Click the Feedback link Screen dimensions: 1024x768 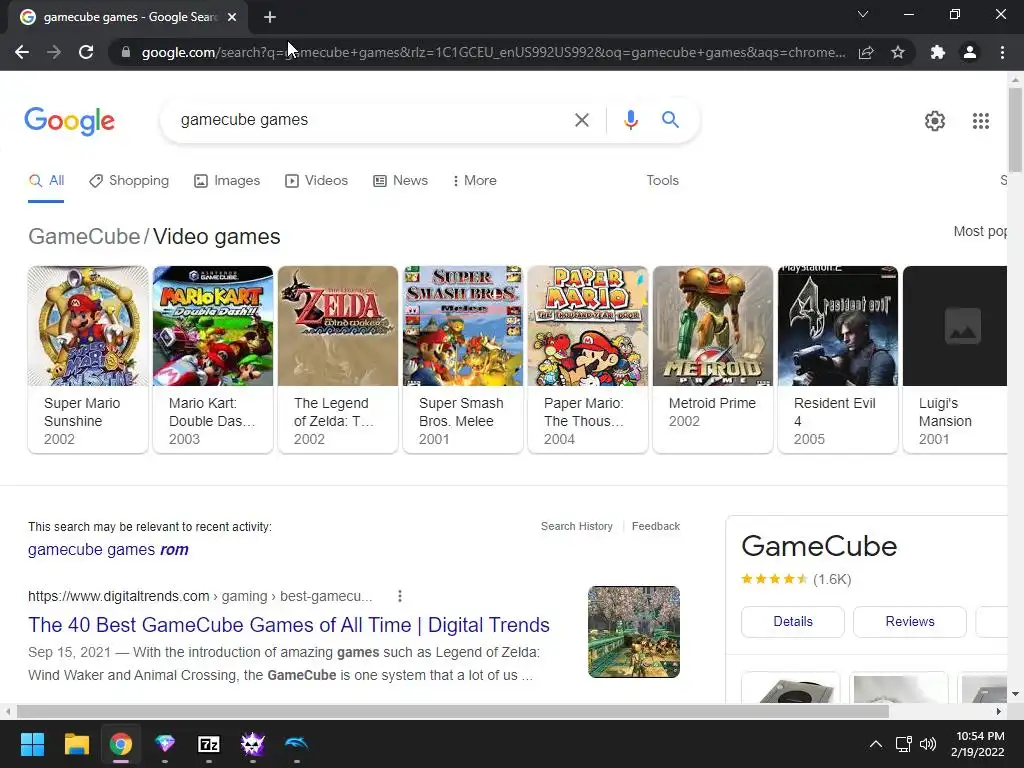point(656,526)
